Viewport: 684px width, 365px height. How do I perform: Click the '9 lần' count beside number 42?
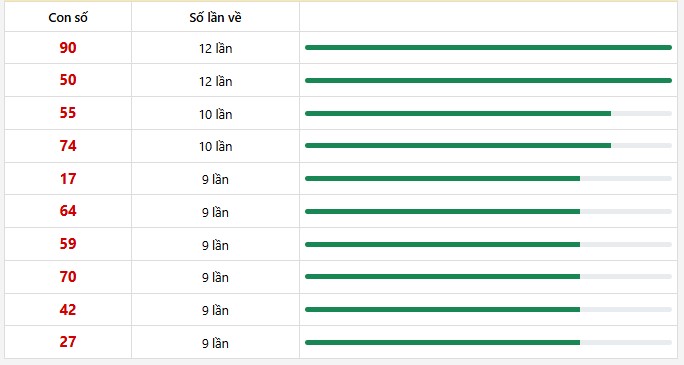215,310
